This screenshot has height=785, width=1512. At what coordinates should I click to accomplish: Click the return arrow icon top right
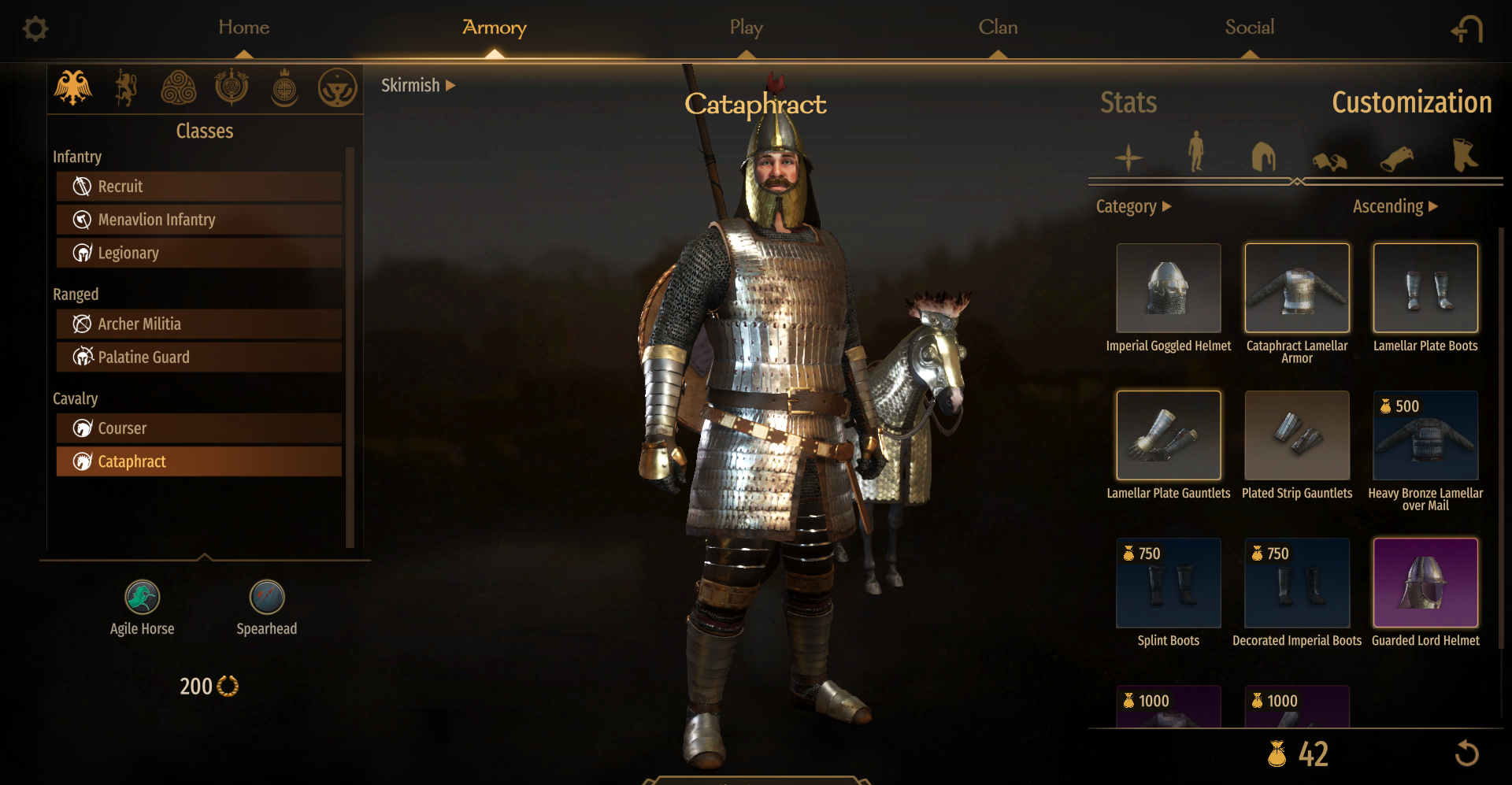(x=1467, y=30)
